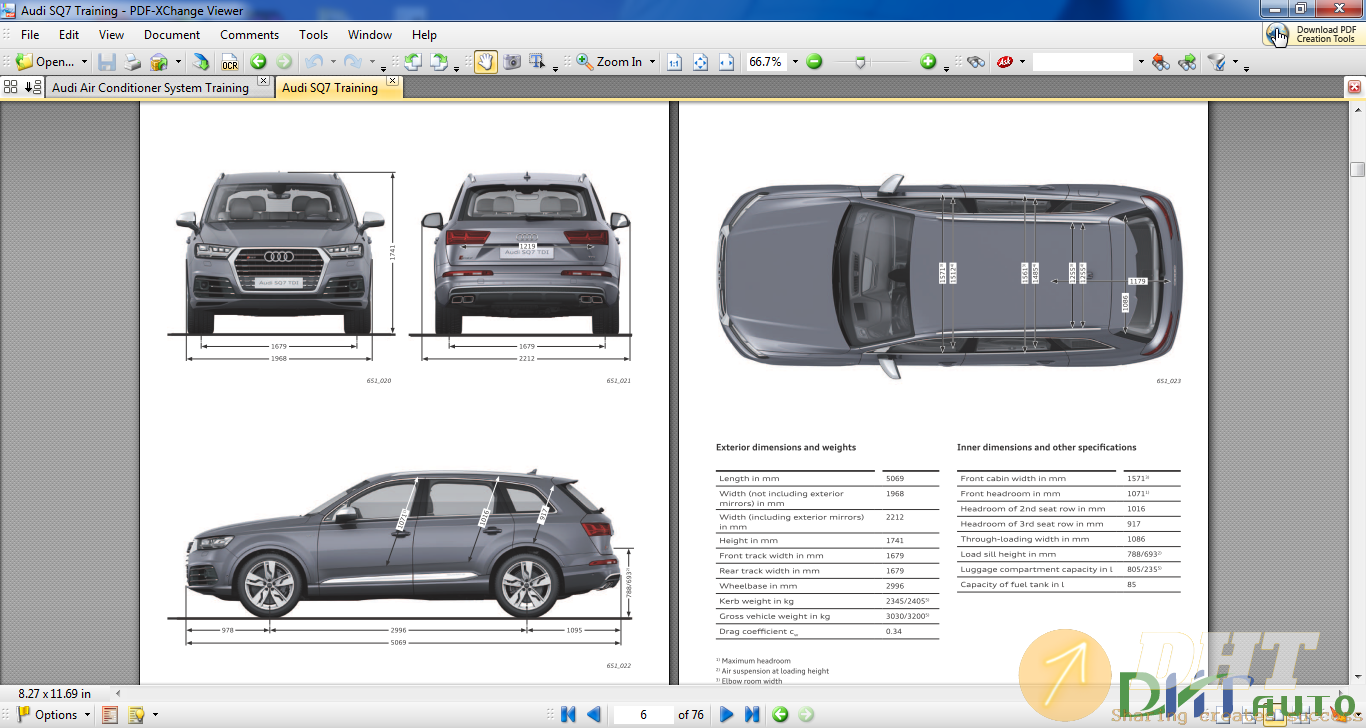Go to the first page
Image resolution: width=1366 pixels, height=728 pixels.
tap(568, 714)
